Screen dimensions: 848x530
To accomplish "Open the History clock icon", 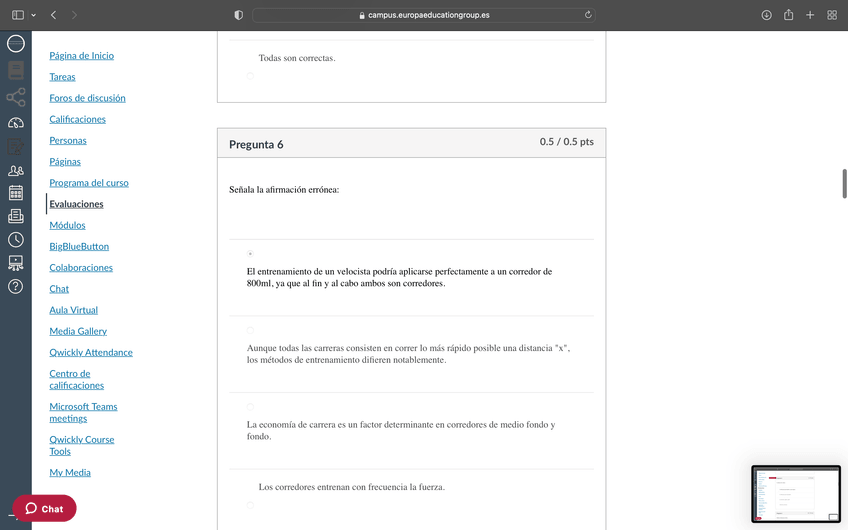I will point(16,240).
